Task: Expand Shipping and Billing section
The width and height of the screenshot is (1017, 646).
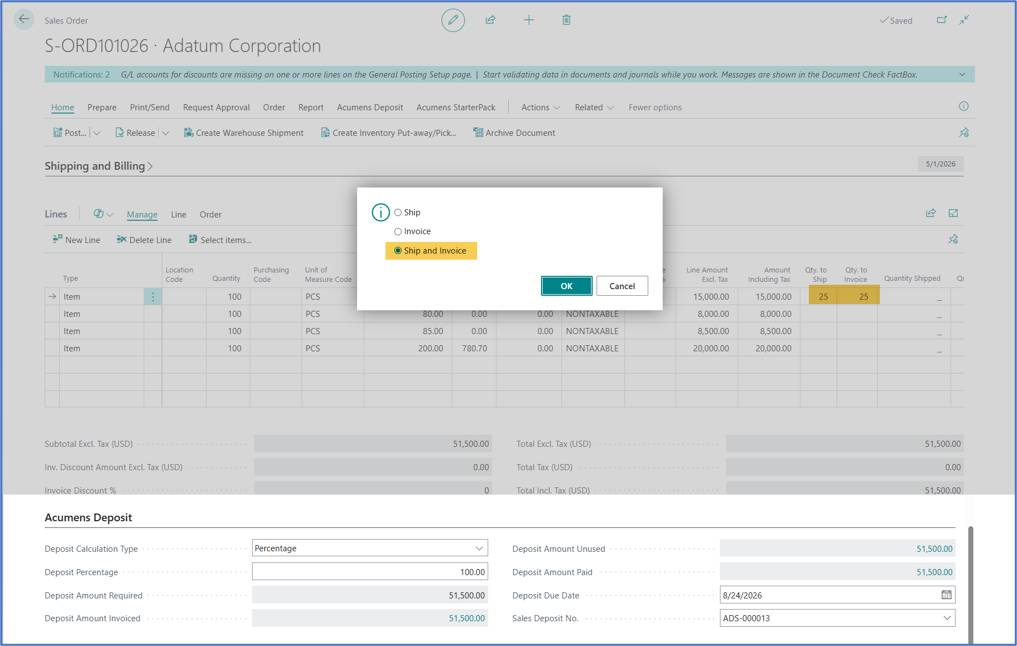Action: [x=99, y=166]
